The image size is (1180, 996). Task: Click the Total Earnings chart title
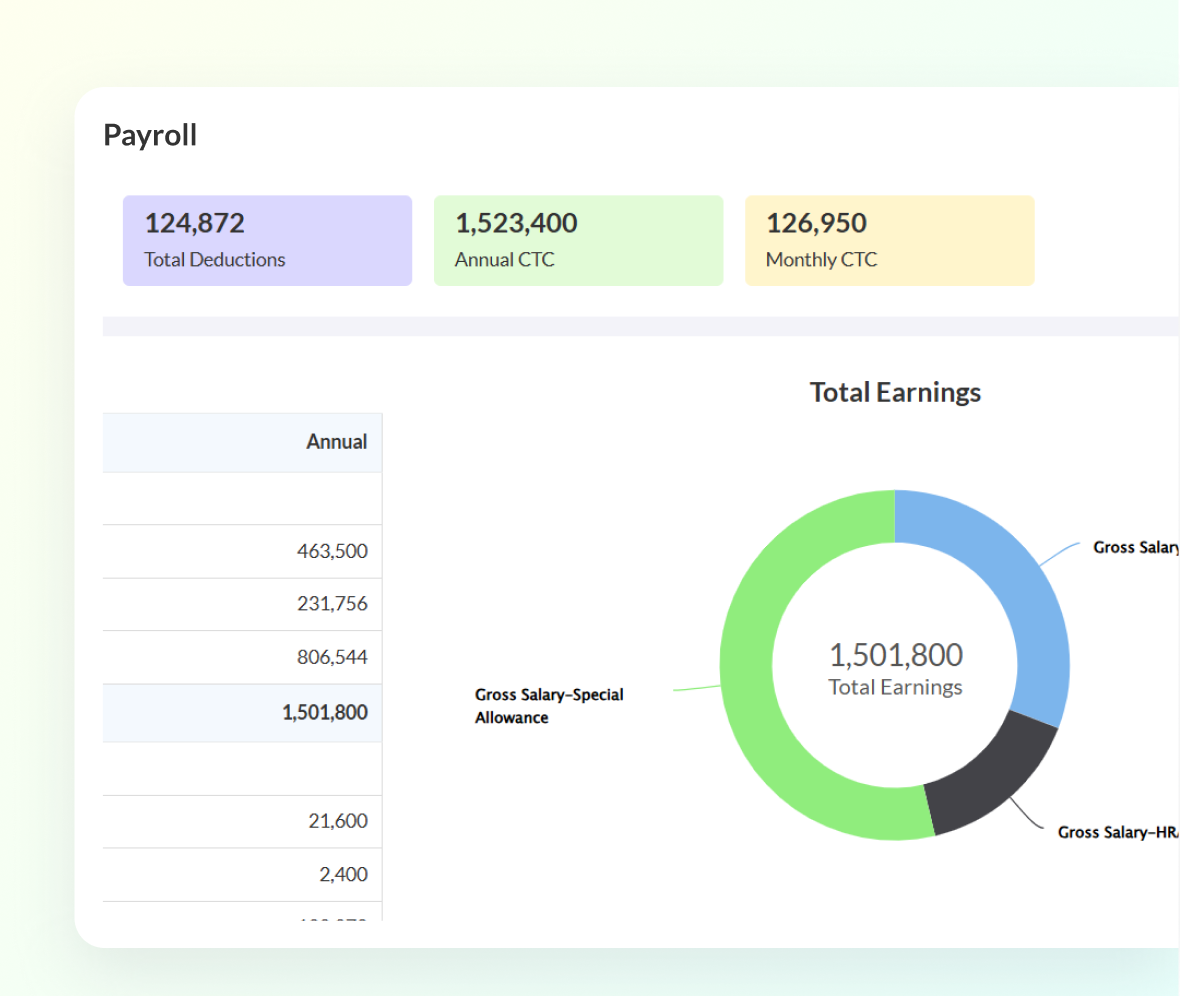pyautogui.click(x=895, y=392)
